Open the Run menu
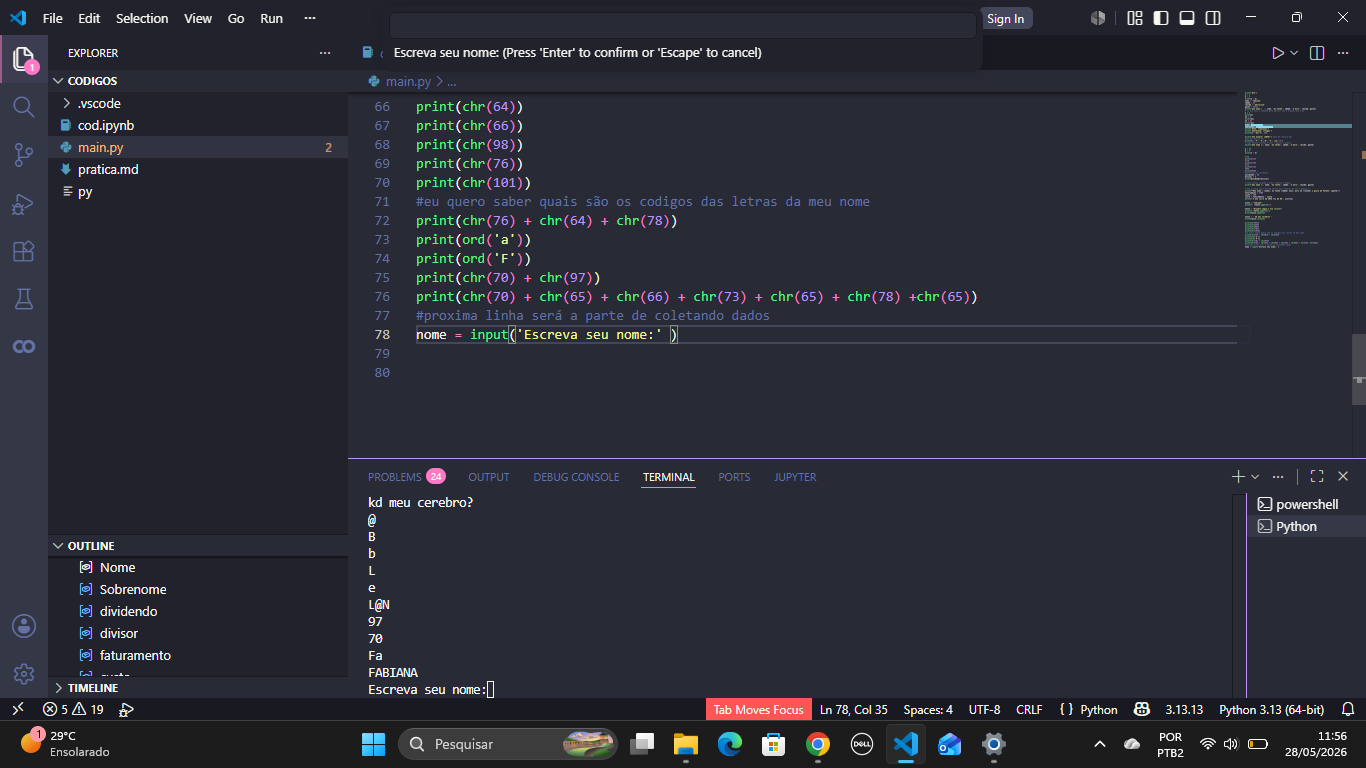The image size is (1366, 768). click(271, 18)
